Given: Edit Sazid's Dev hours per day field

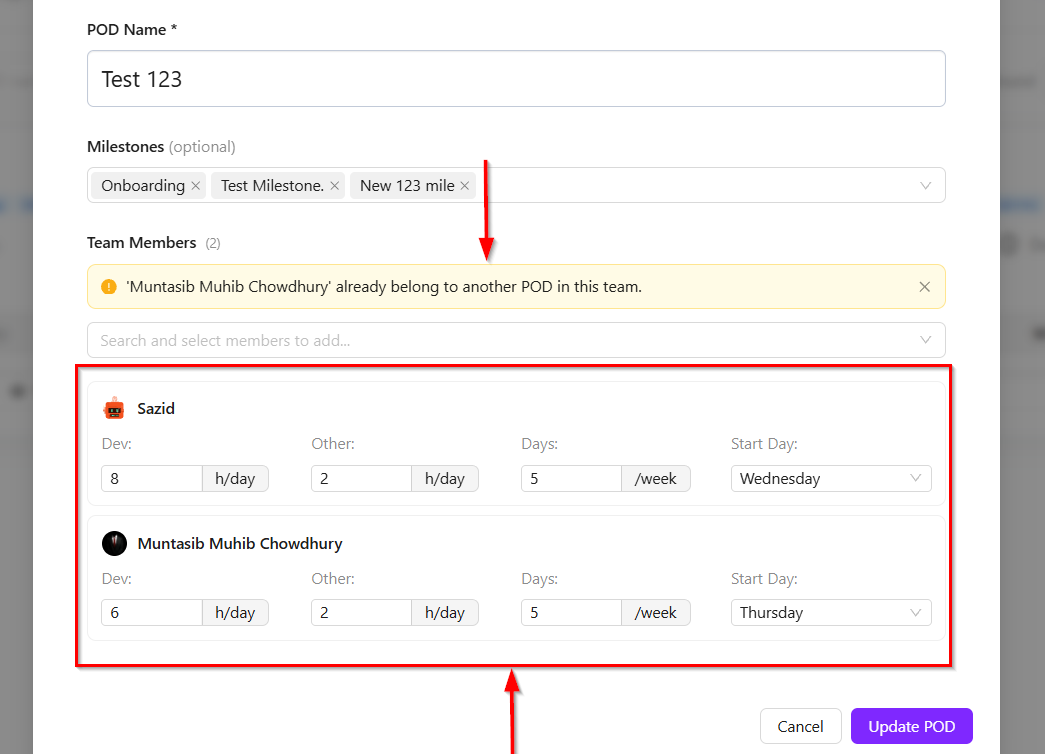Looking at the screenshot, I should pos(152,479).
